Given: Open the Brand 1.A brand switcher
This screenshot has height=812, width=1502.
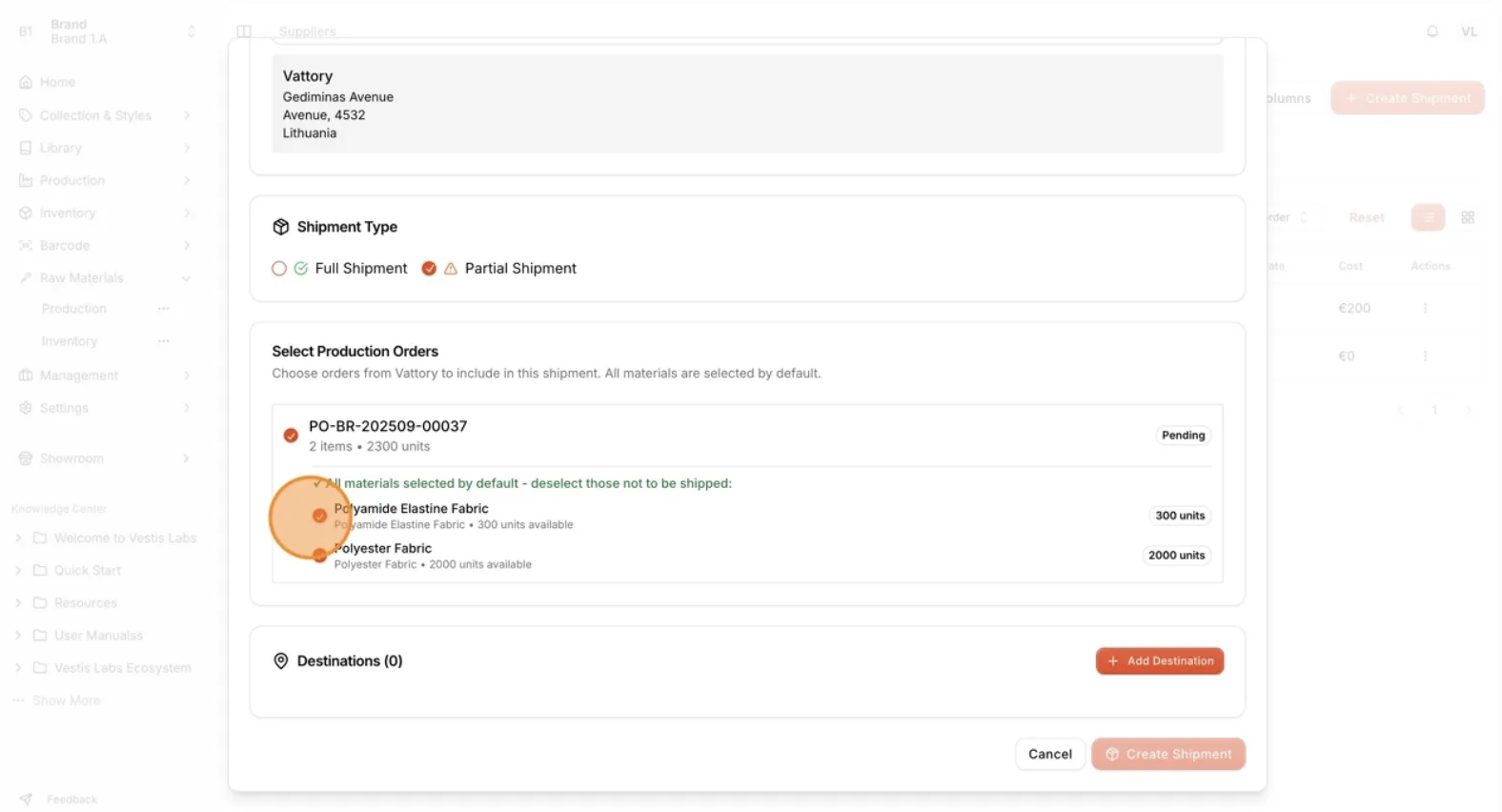Looking at the screenshot, I should [x=105, y=31].
